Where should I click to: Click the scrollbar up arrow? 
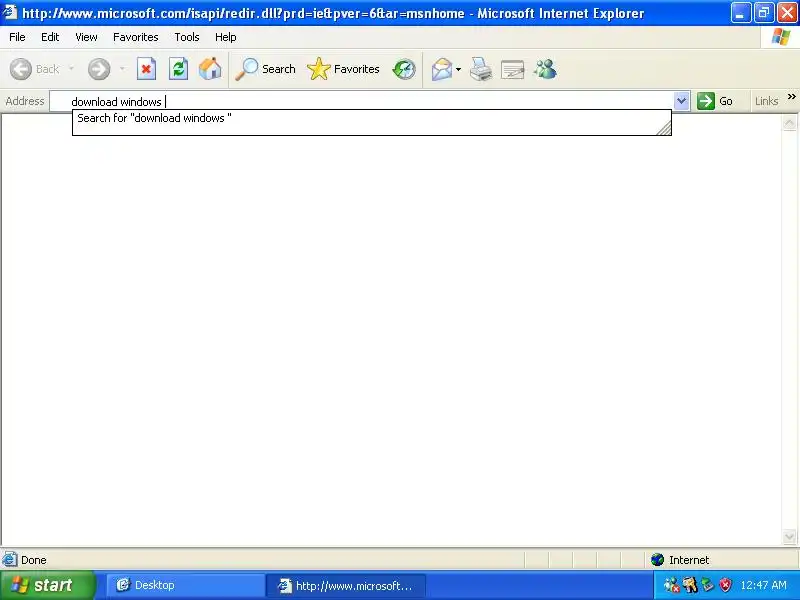click(x=789, y=123)
